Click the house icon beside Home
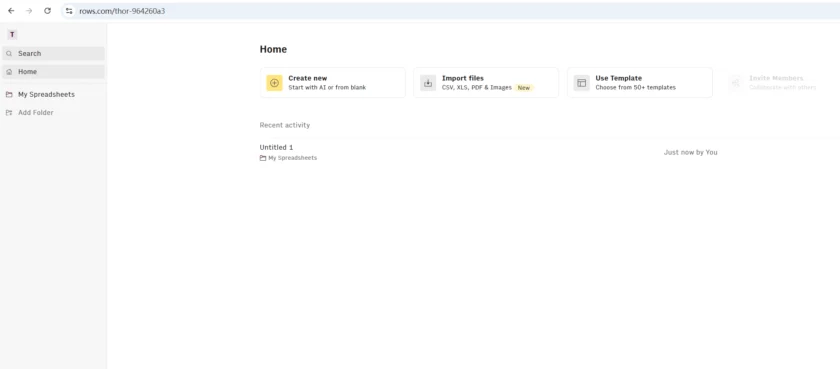 (x=9, y=72)
